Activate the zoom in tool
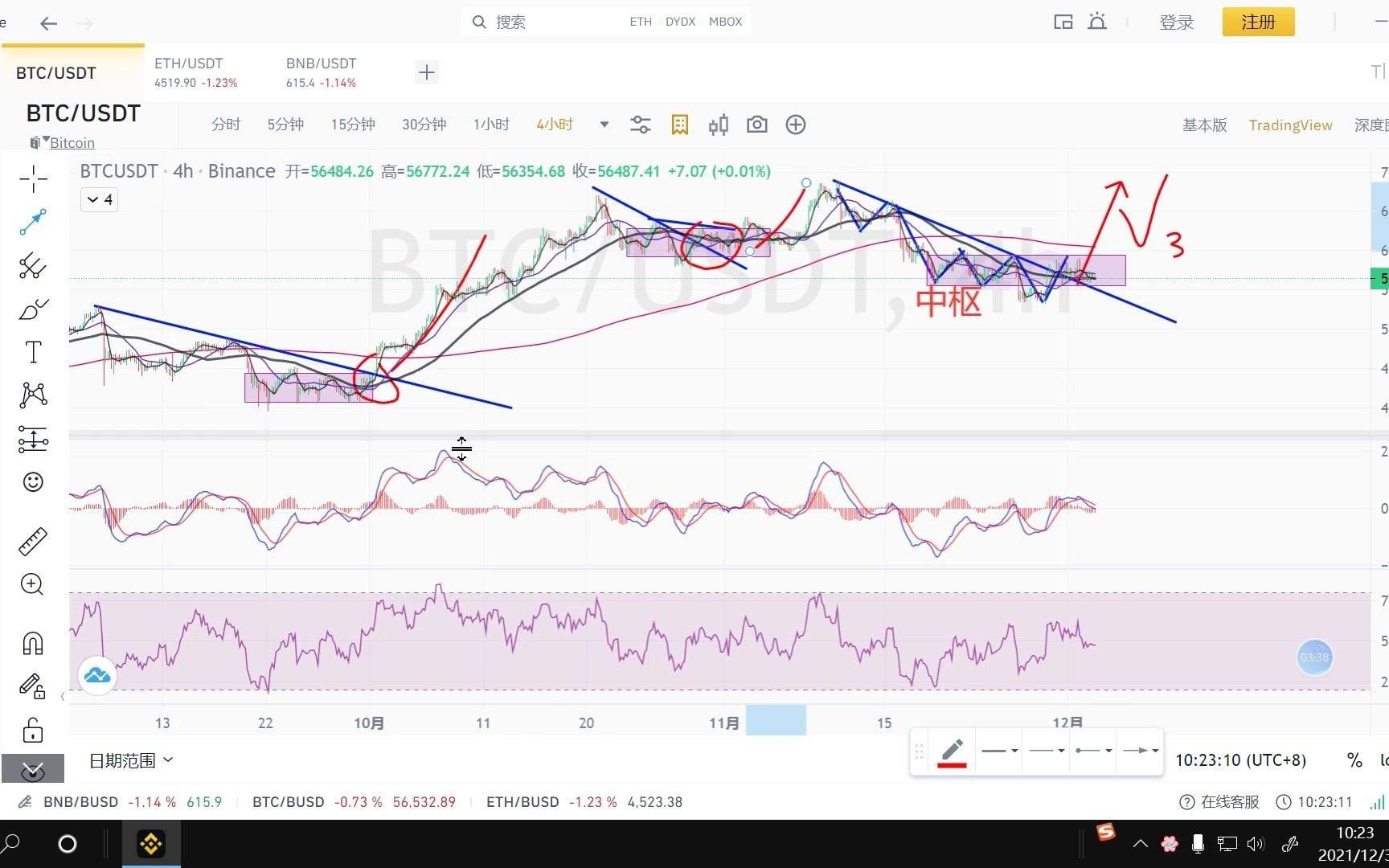Screen dimensions: 1389x868 (32, 584)
